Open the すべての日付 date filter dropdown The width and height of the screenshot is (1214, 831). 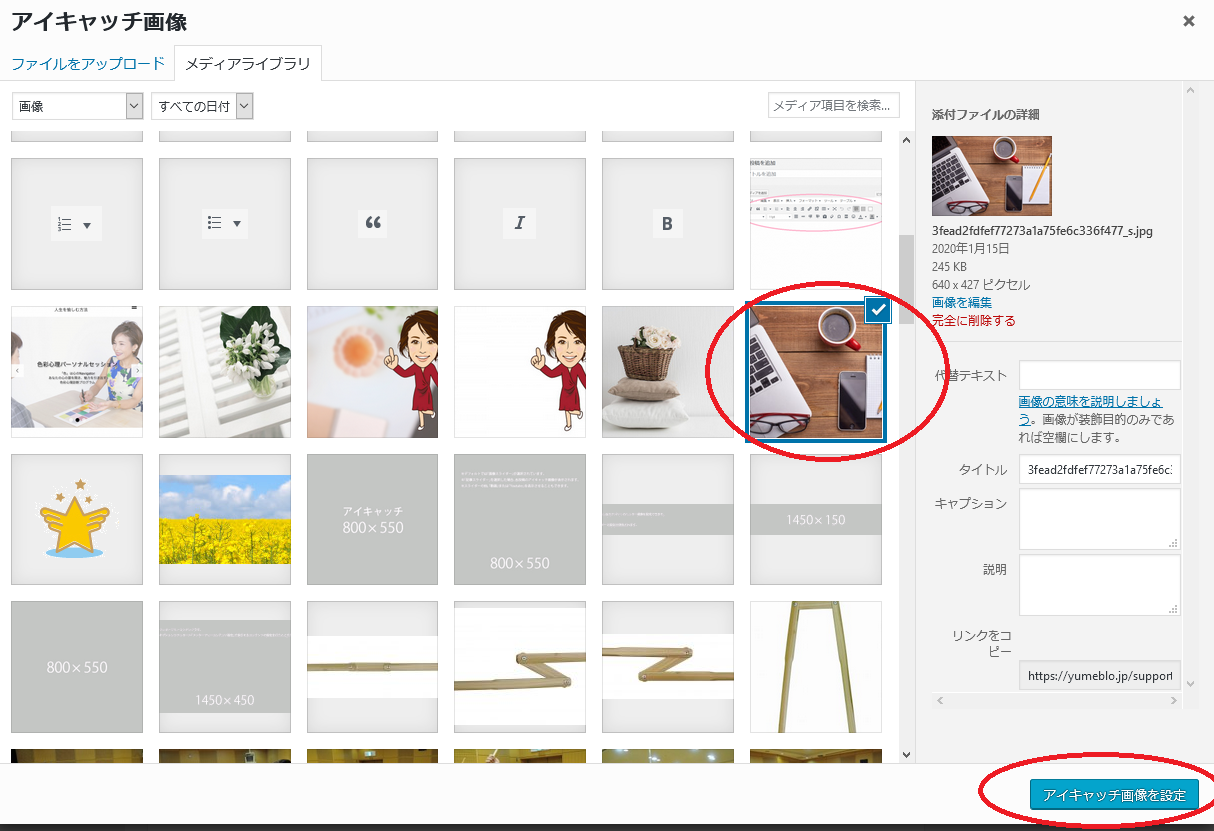202,106
